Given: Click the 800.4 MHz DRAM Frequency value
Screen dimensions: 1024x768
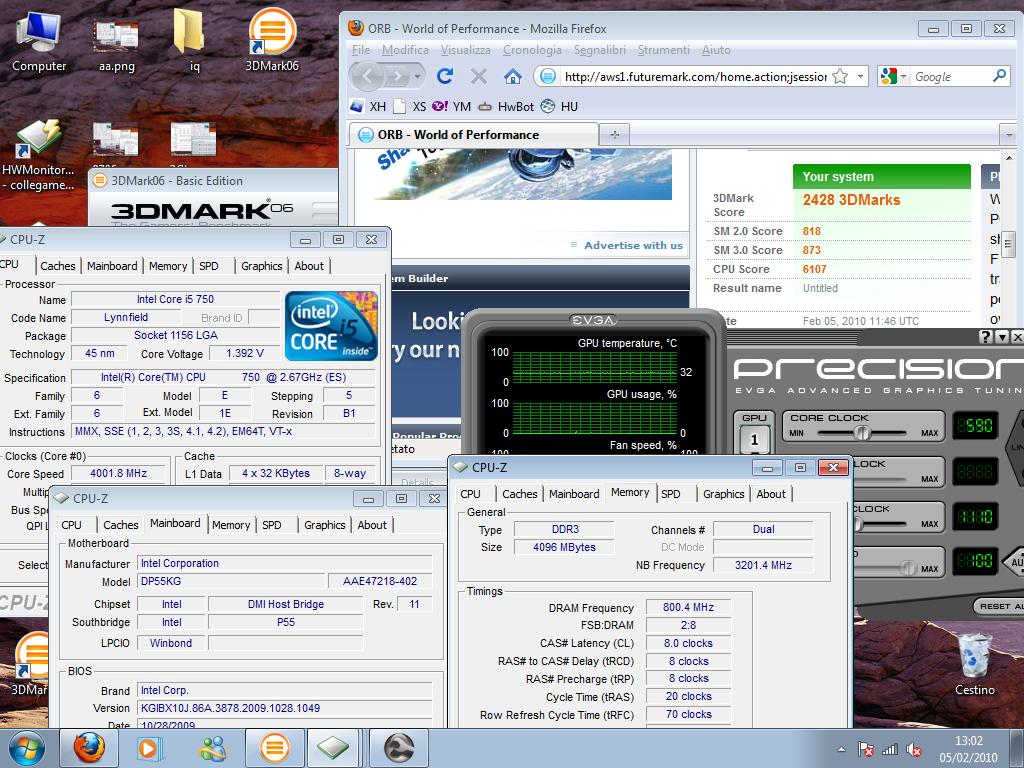Looking at the screenshot, I should (688, 607).
